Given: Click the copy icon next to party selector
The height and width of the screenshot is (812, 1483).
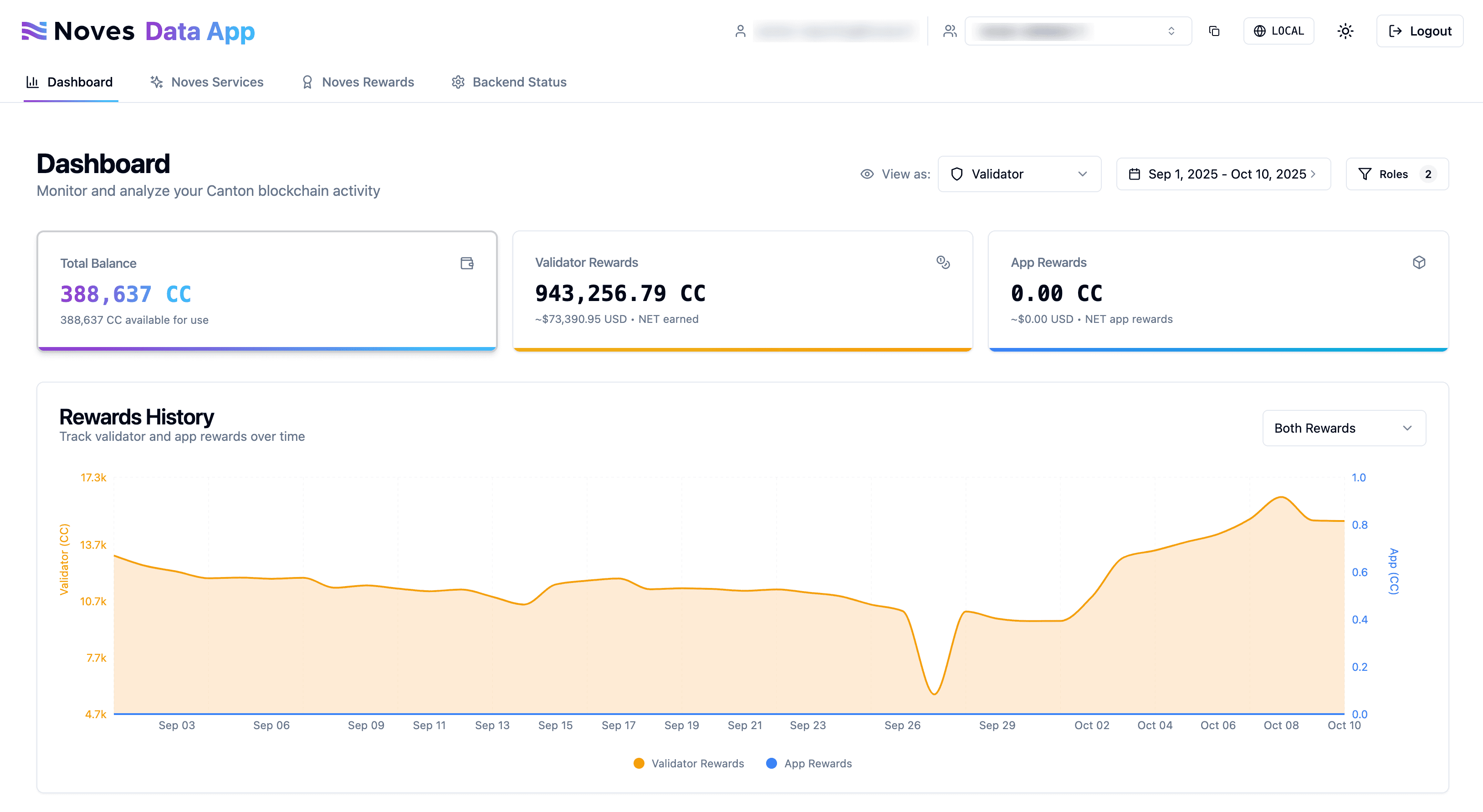Looking at the screenshot, I should click(x=1214, y=31).
